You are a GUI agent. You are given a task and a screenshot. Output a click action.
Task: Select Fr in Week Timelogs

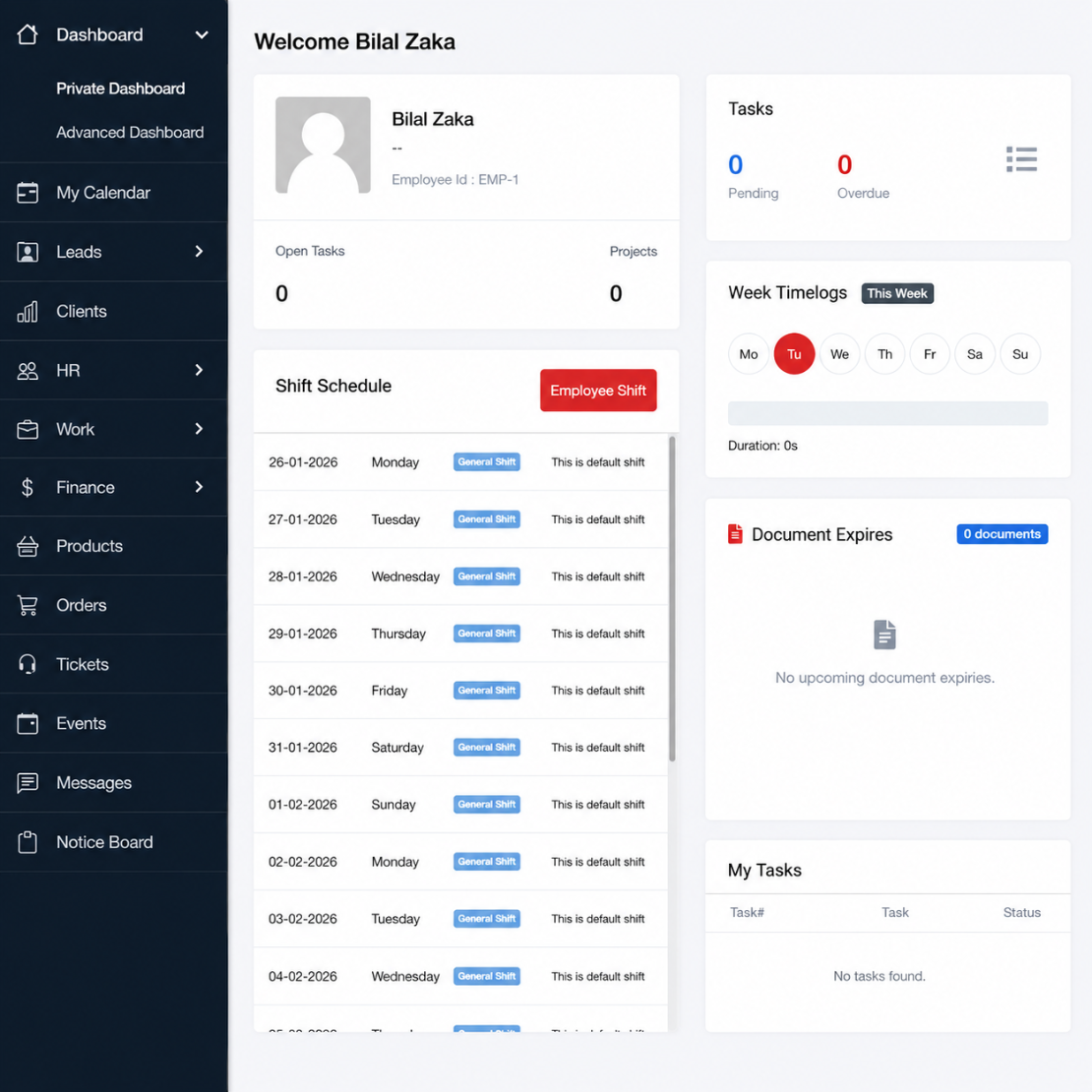(x=930, y=354)
